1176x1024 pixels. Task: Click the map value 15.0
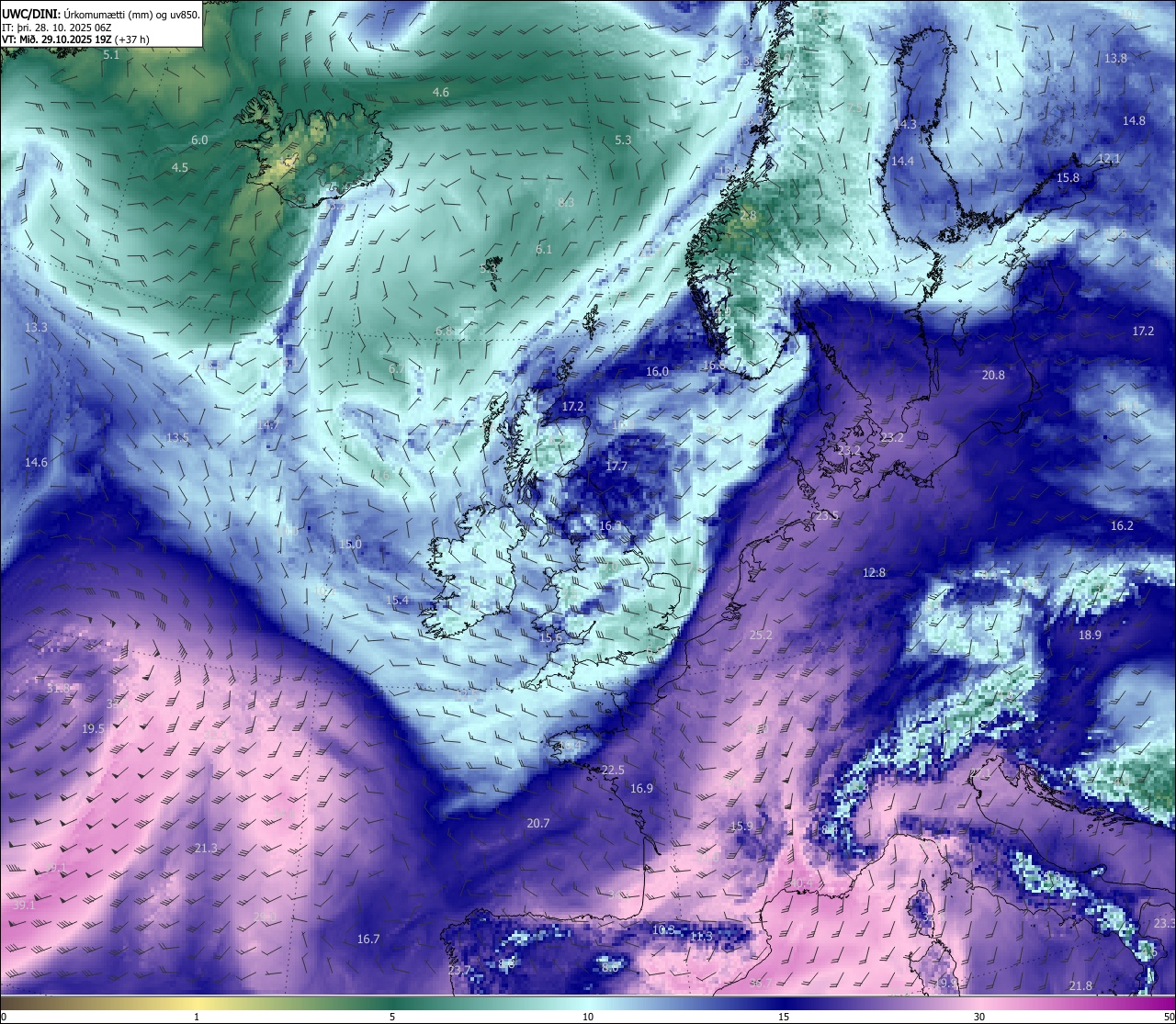point(350,545)
